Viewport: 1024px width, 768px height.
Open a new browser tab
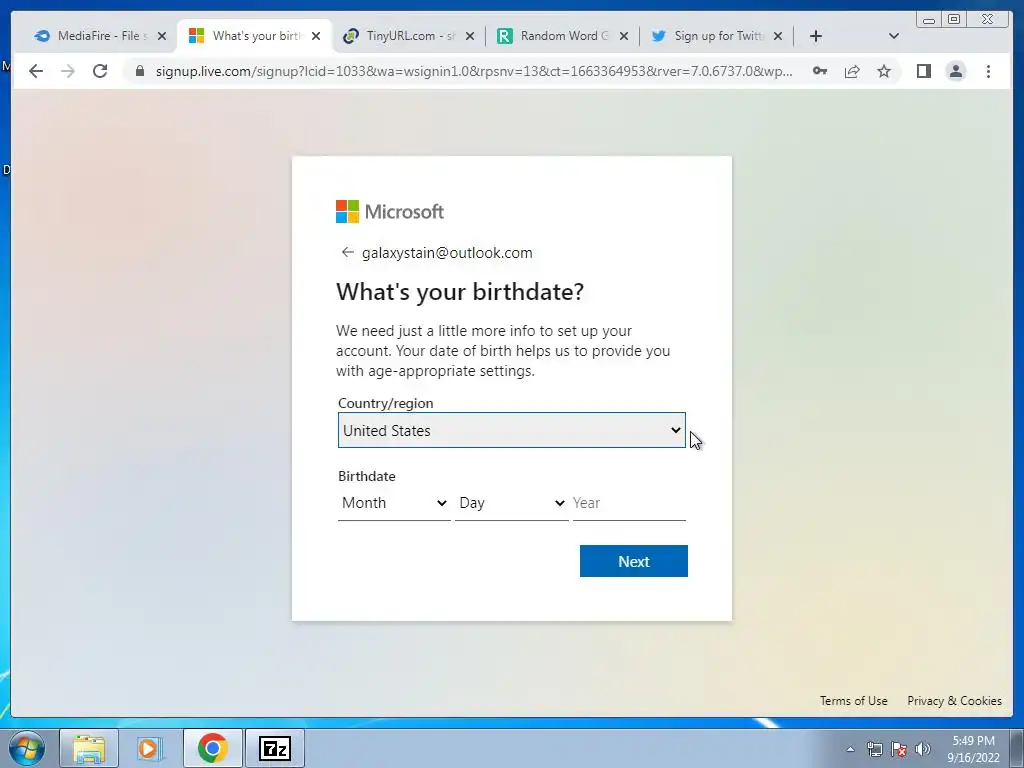click(816, 36)
